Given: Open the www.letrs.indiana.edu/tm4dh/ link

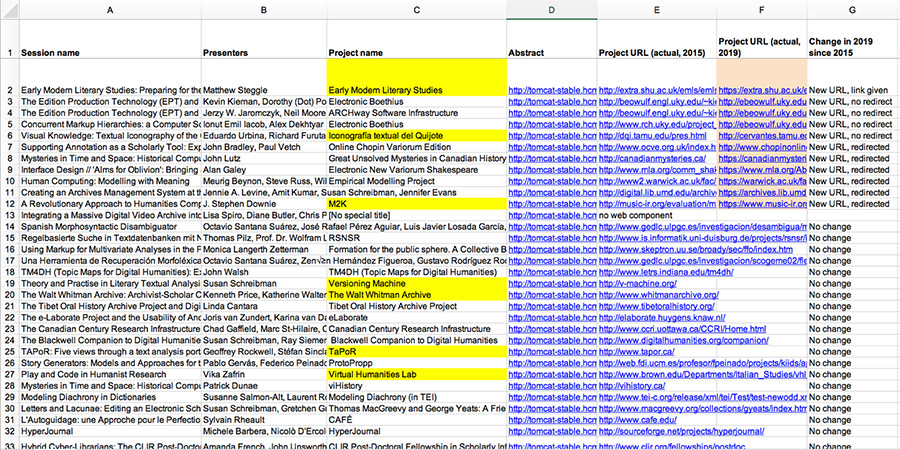Looking at the screenshot, I should pyautogui.click(x=666, y=272).
